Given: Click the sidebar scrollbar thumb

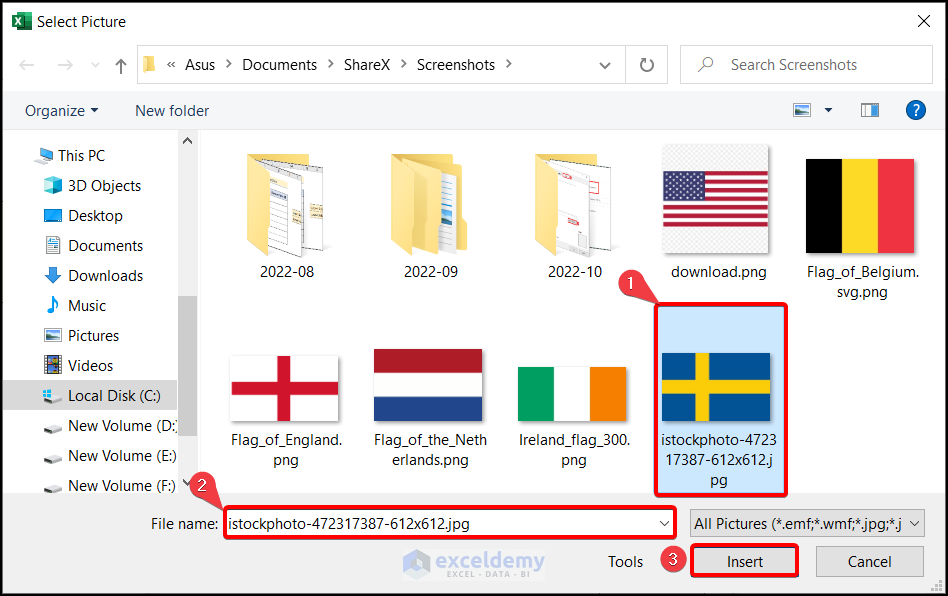Looking at the screenshot, I should click(187, 366).
